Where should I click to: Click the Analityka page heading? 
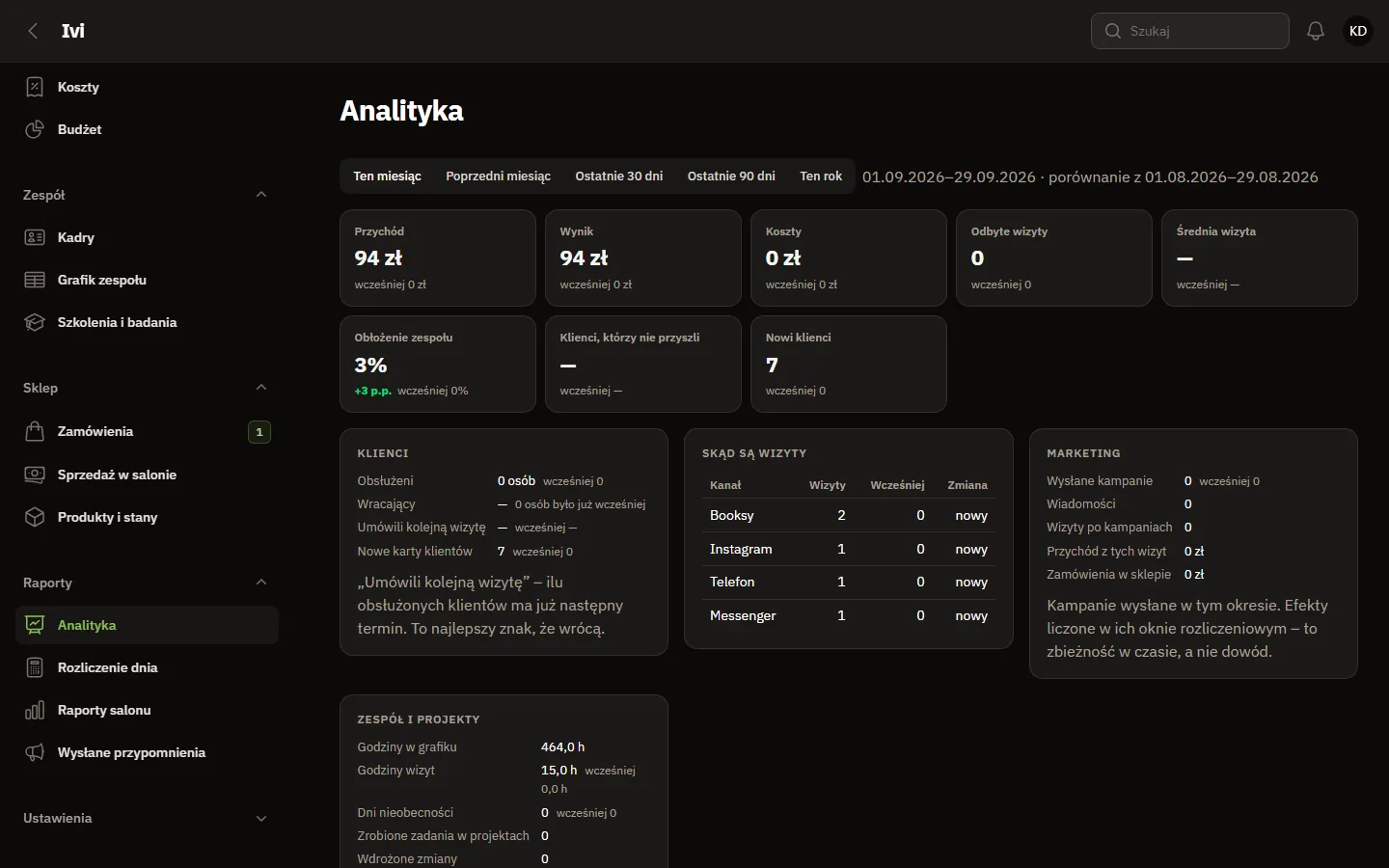coord(401,111)
